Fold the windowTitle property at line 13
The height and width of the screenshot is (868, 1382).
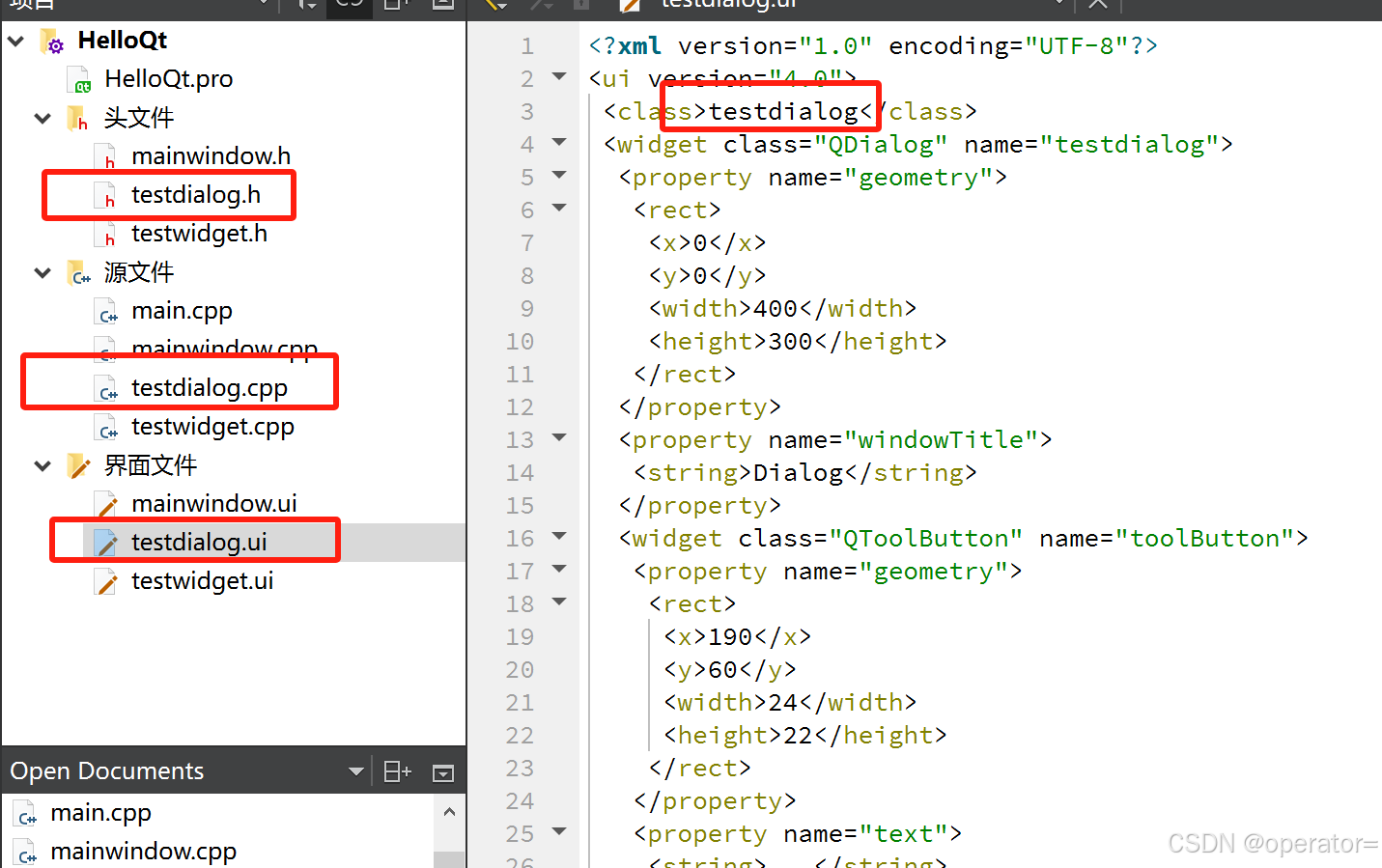pos(559,437)
